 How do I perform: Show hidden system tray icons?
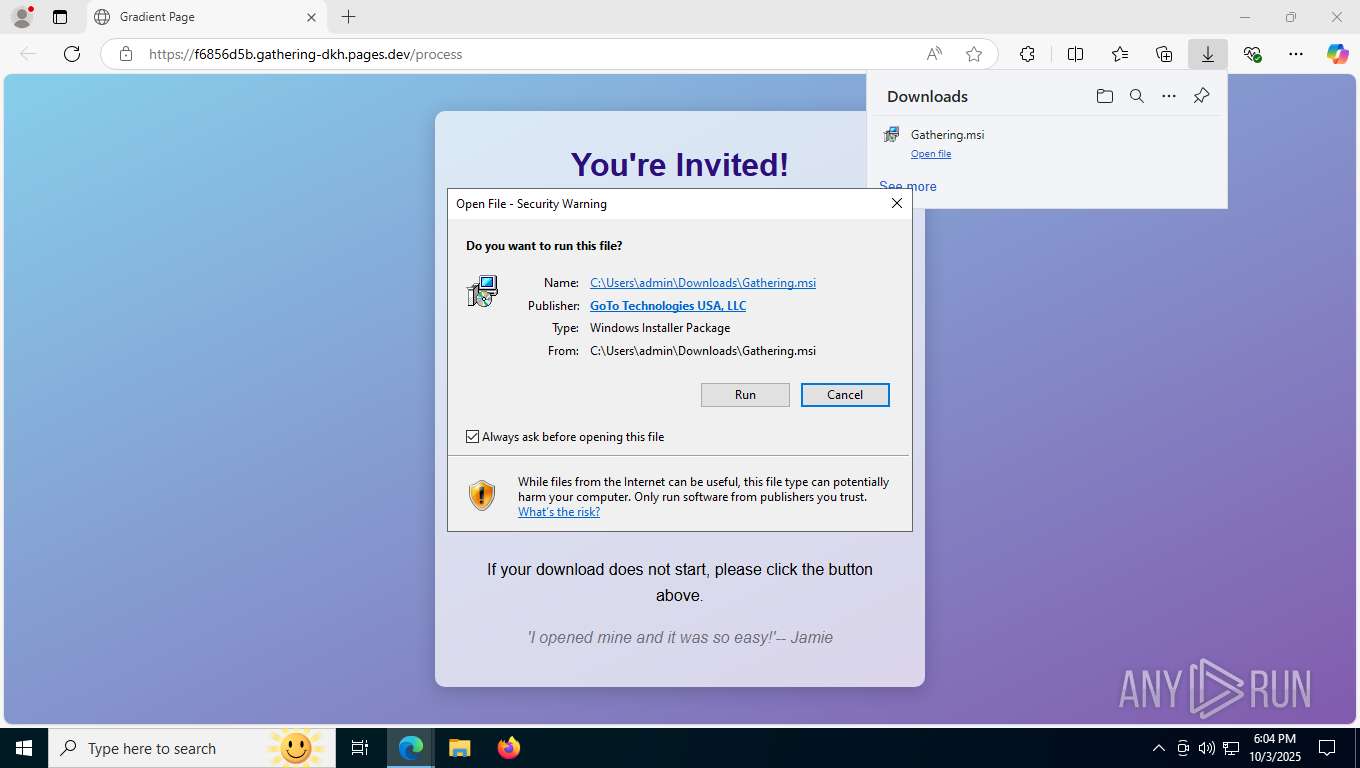click(1159, 748)
